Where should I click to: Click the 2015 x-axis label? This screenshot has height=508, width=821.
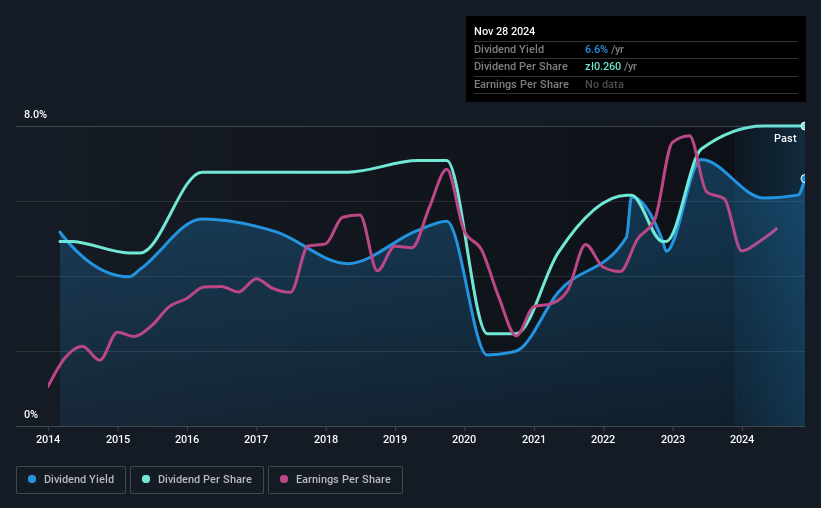click(x=118, y=439)
